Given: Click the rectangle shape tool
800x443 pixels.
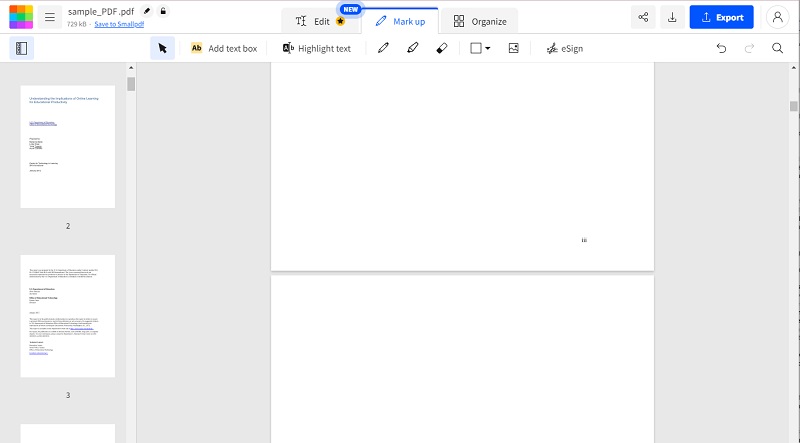Looking at the screenshot, I should (x=476, y=48).
